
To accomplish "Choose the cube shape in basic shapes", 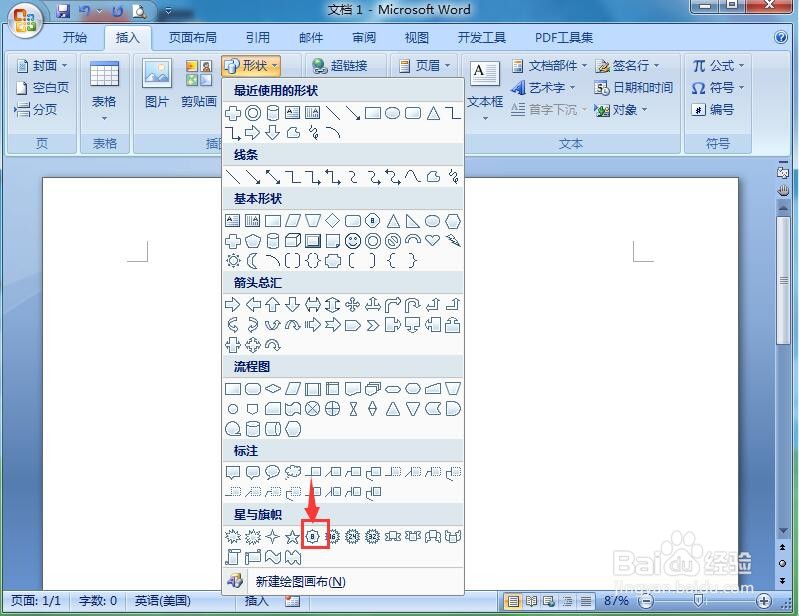I will click(x=292, y=240).
